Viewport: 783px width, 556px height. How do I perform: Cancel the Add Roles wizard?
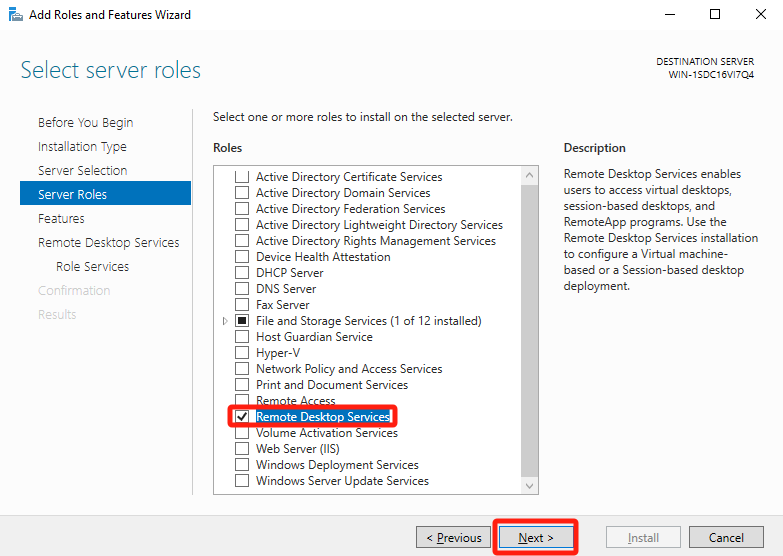click(x=726, y=538)
